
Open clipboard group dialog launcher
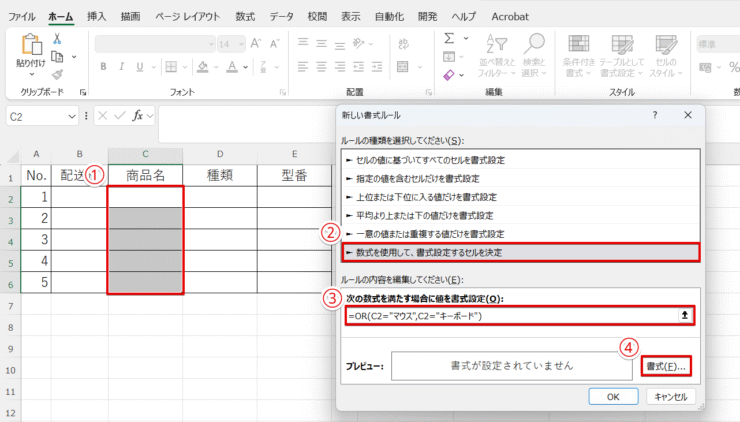click(83, 93)
